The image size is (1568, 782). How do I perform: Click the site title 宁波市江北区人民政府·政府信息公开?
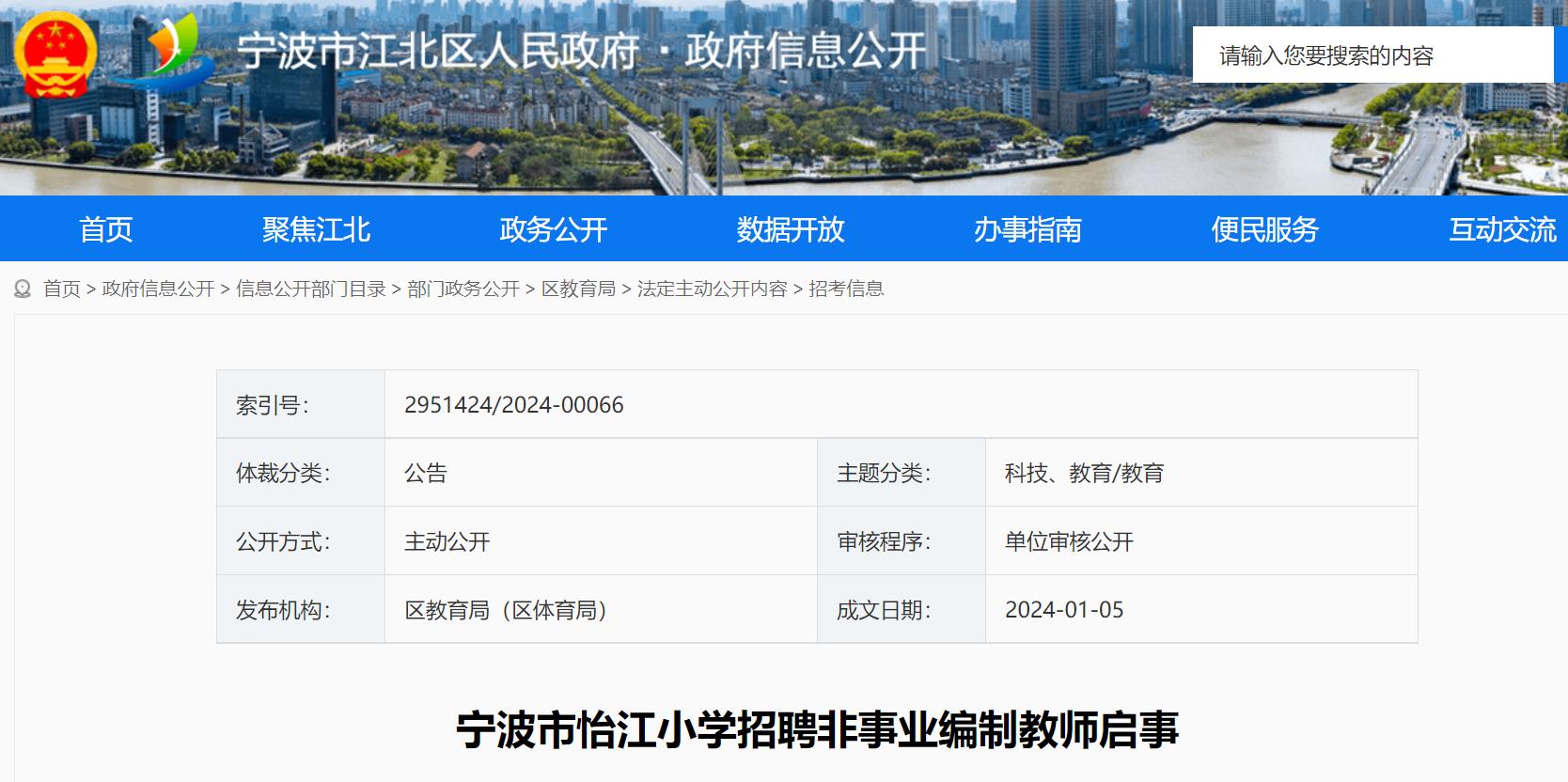(x=582, y=51)
